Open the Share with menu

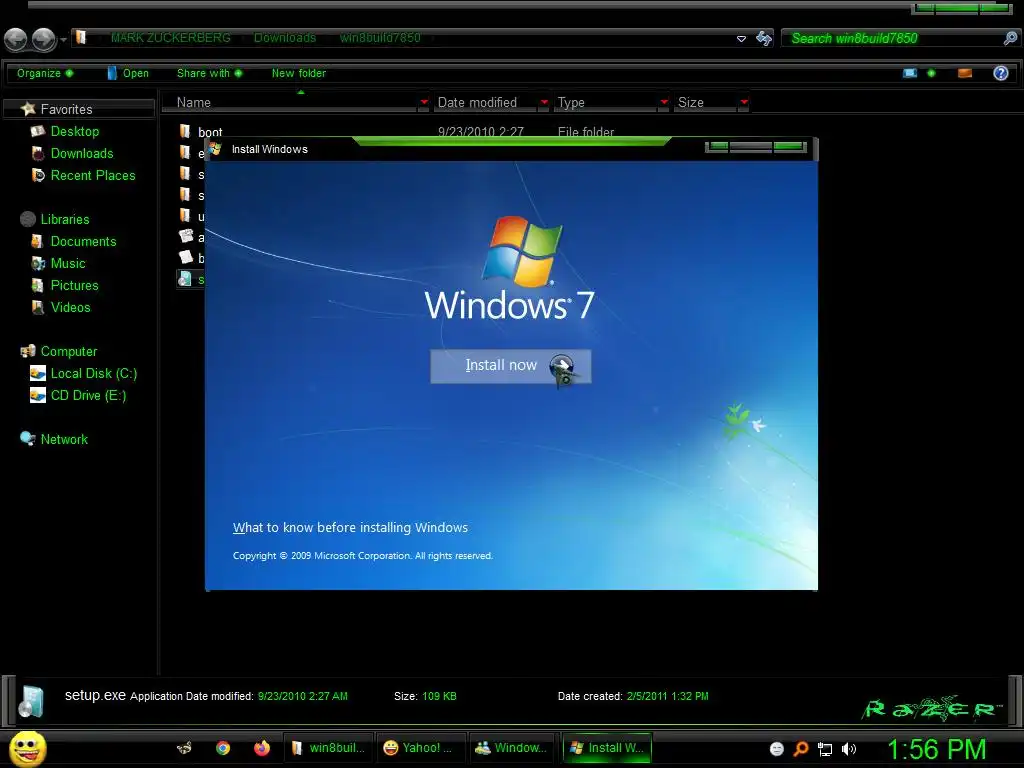tap(209, 73)
